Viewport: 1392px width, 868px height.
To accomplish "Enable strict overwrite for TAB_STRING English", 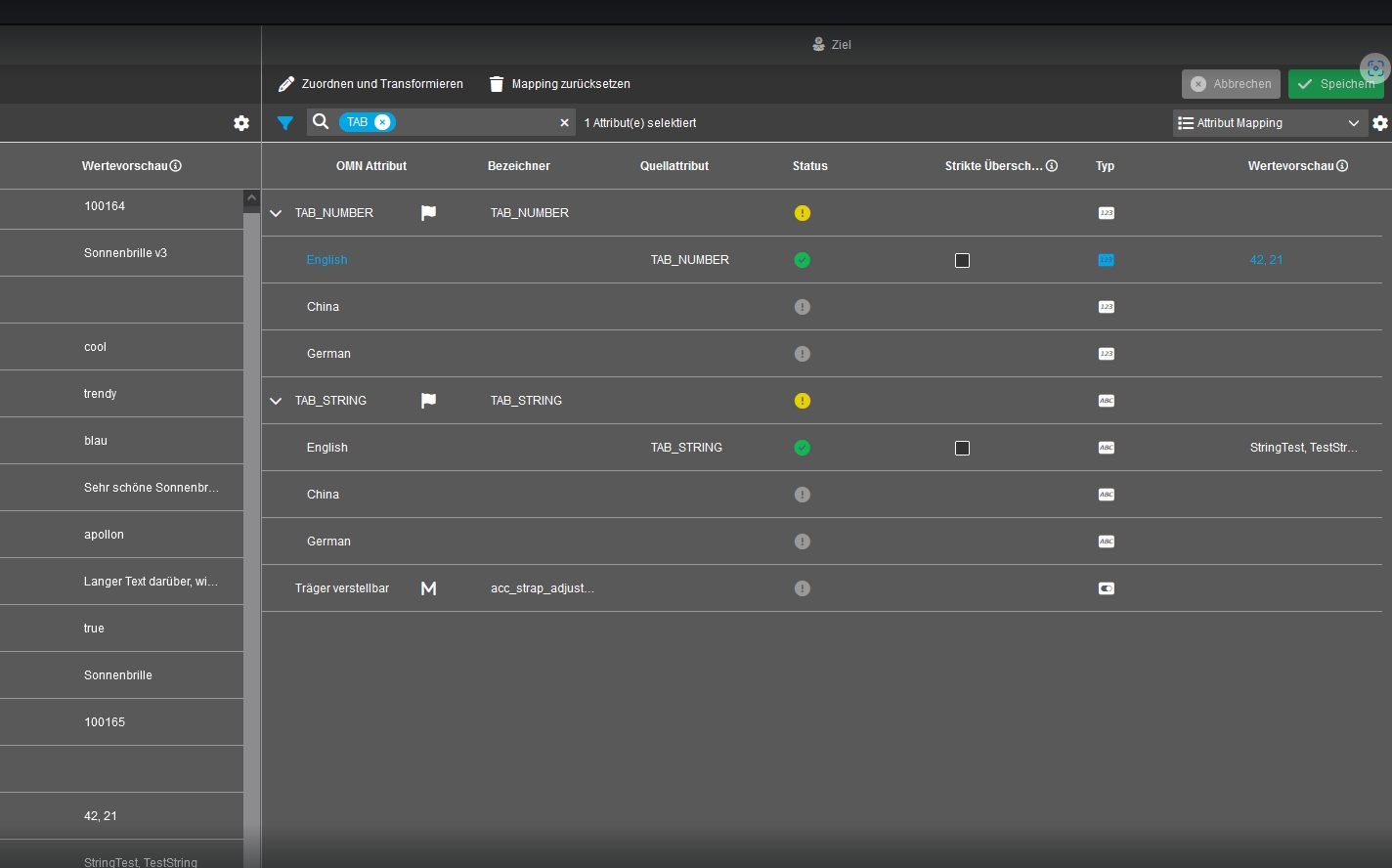I will pos(962,448).
